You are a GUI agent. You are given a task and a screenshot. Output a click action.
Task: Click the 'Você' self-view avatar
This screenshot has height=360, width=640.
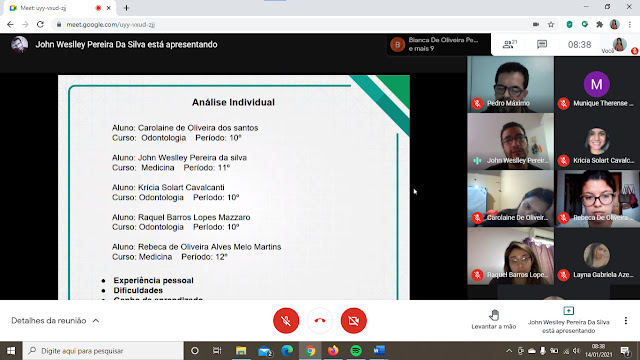pyautogui.click(x=619, y=44)
